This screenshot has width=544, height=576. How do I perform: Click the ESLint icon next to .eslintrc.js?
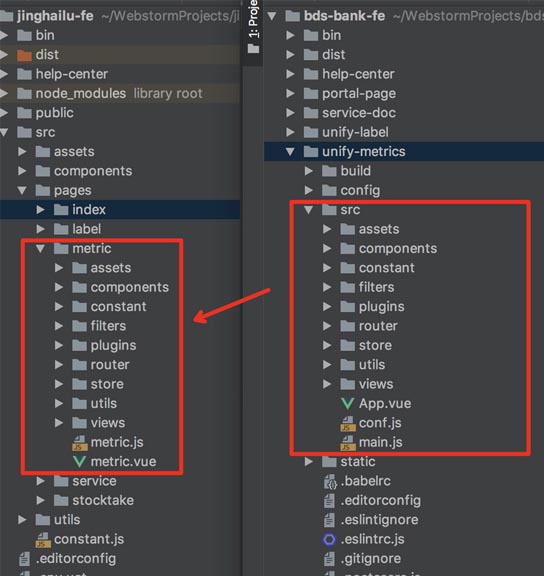pos(329,539)
